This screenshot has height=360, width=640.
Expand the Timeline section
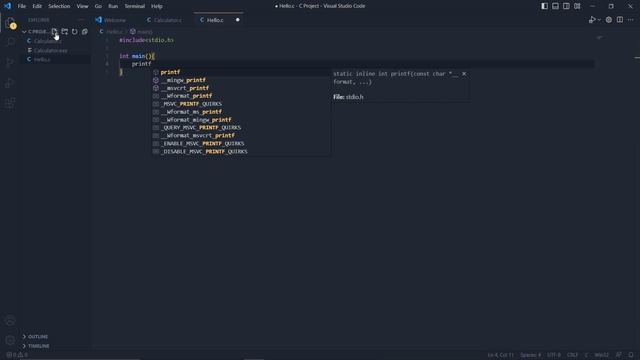click(x=39, y=346)
